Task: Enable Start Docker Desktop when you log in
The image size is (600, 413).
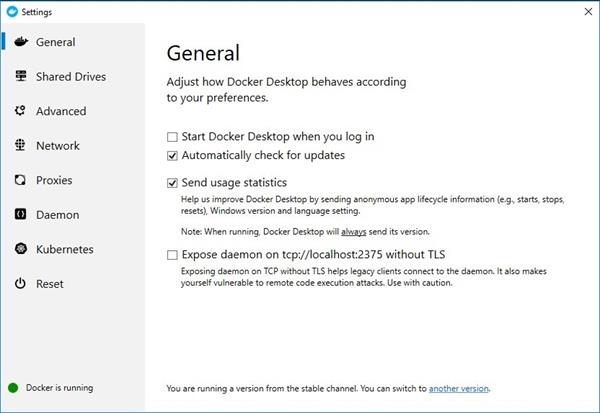Action: click(x=173, y=136)
